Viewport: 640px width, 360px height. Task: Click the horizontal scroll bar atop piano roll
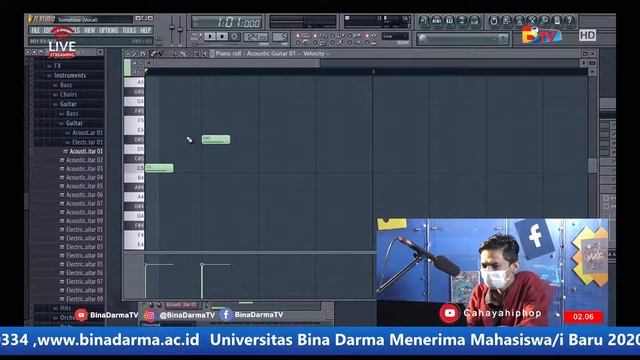(x=237, y=63)
